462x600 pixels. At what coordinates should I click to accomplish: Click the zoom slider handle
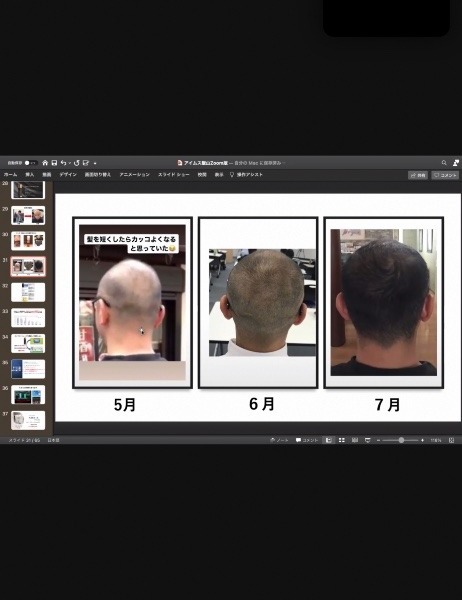pyautogui.click(x=401, y=440)
